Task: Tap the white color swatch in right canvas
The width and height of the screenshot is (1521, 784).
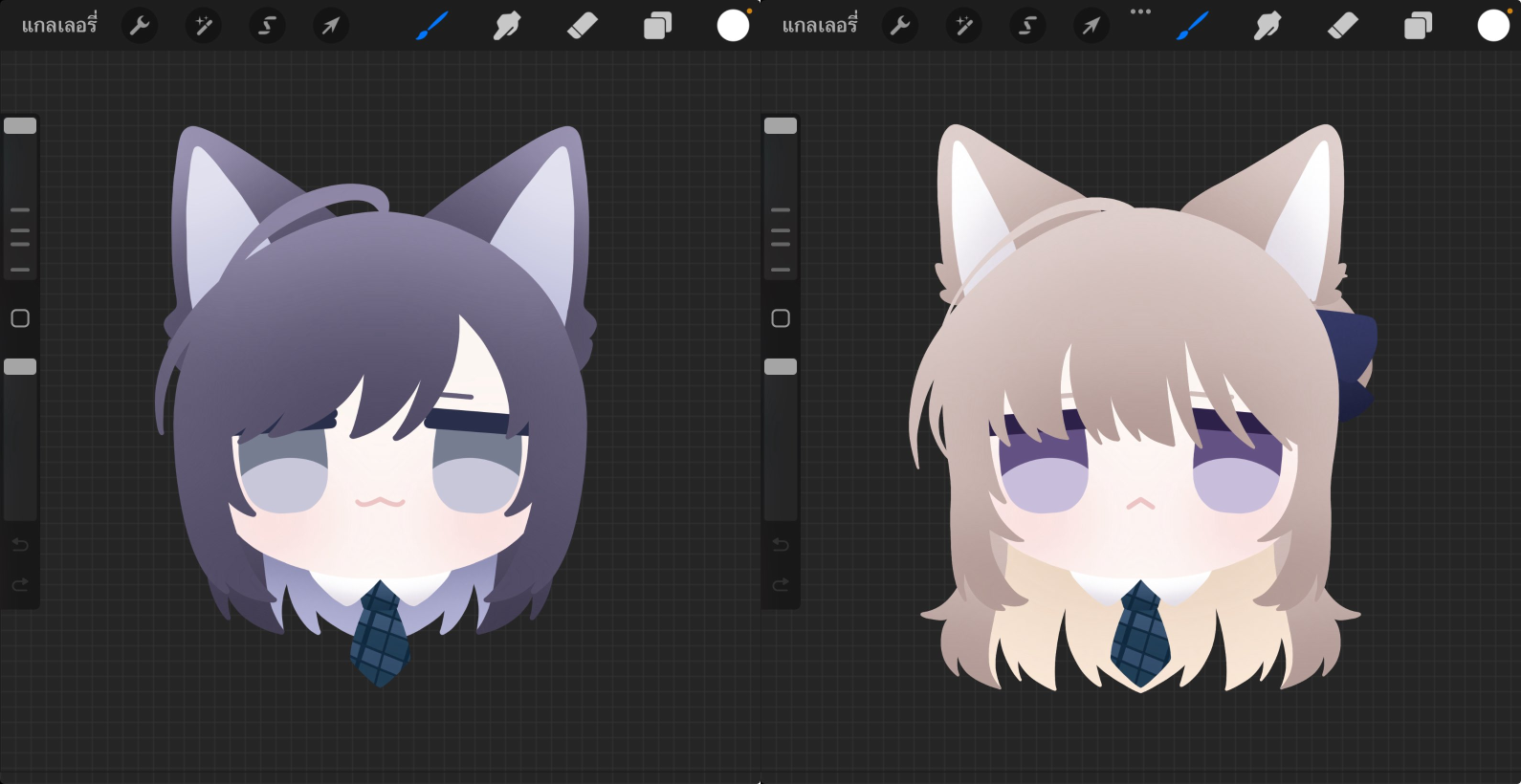Action: (x=1493, y=26)
